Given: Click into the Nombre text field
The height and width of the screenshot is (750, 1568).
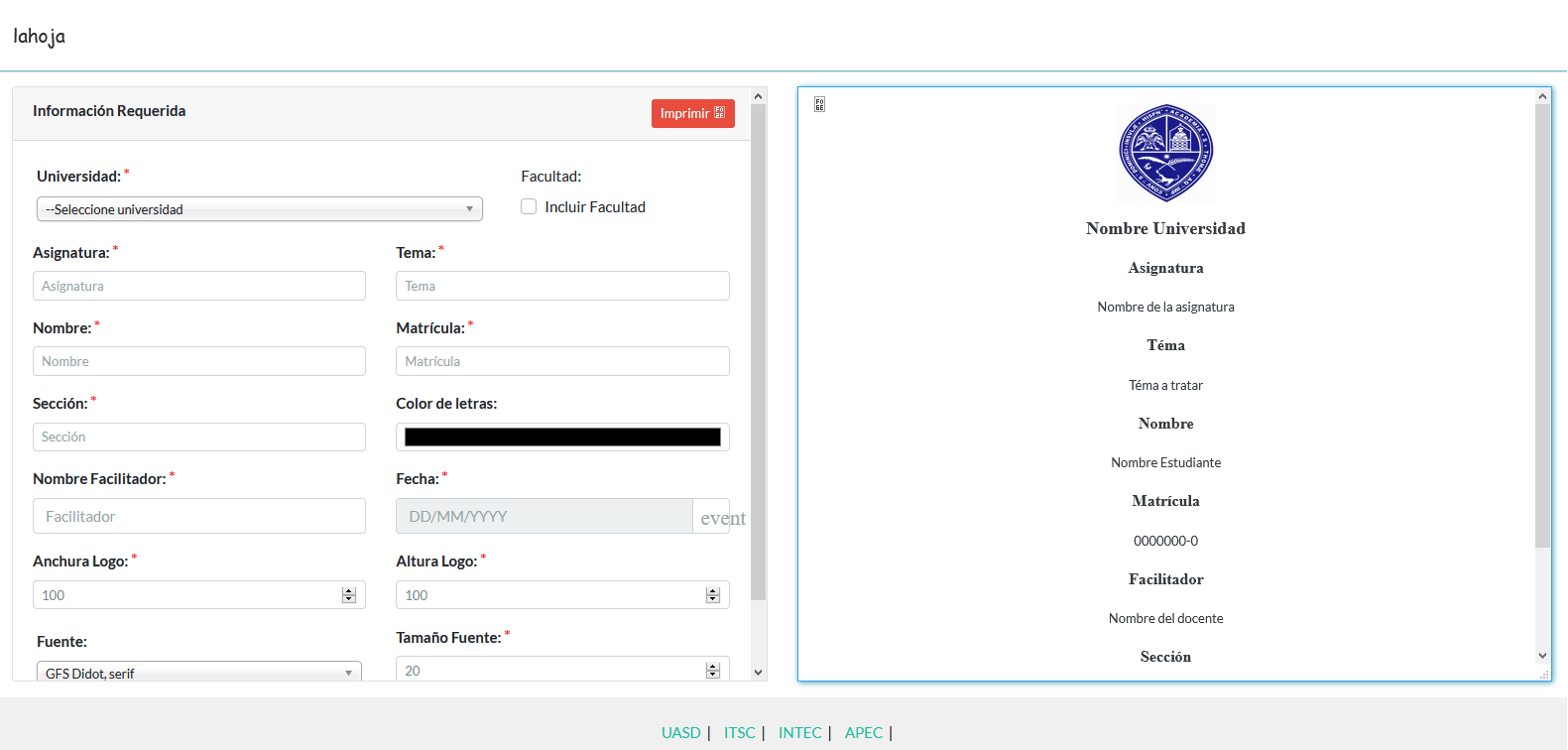Looking at the screenshot, I should [199, 361].
